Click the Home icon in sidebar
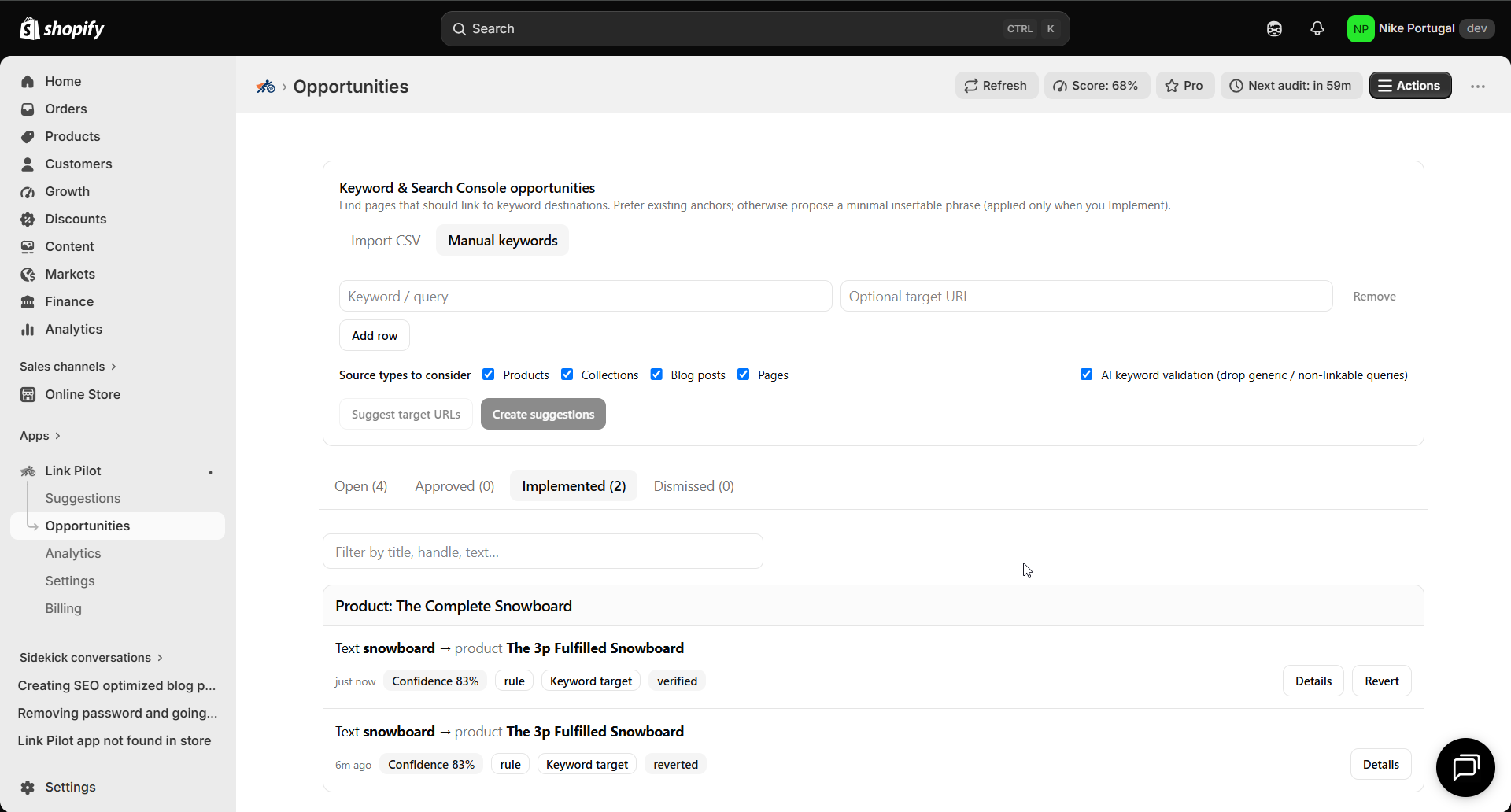1511x812 pixels. point(28,81)
